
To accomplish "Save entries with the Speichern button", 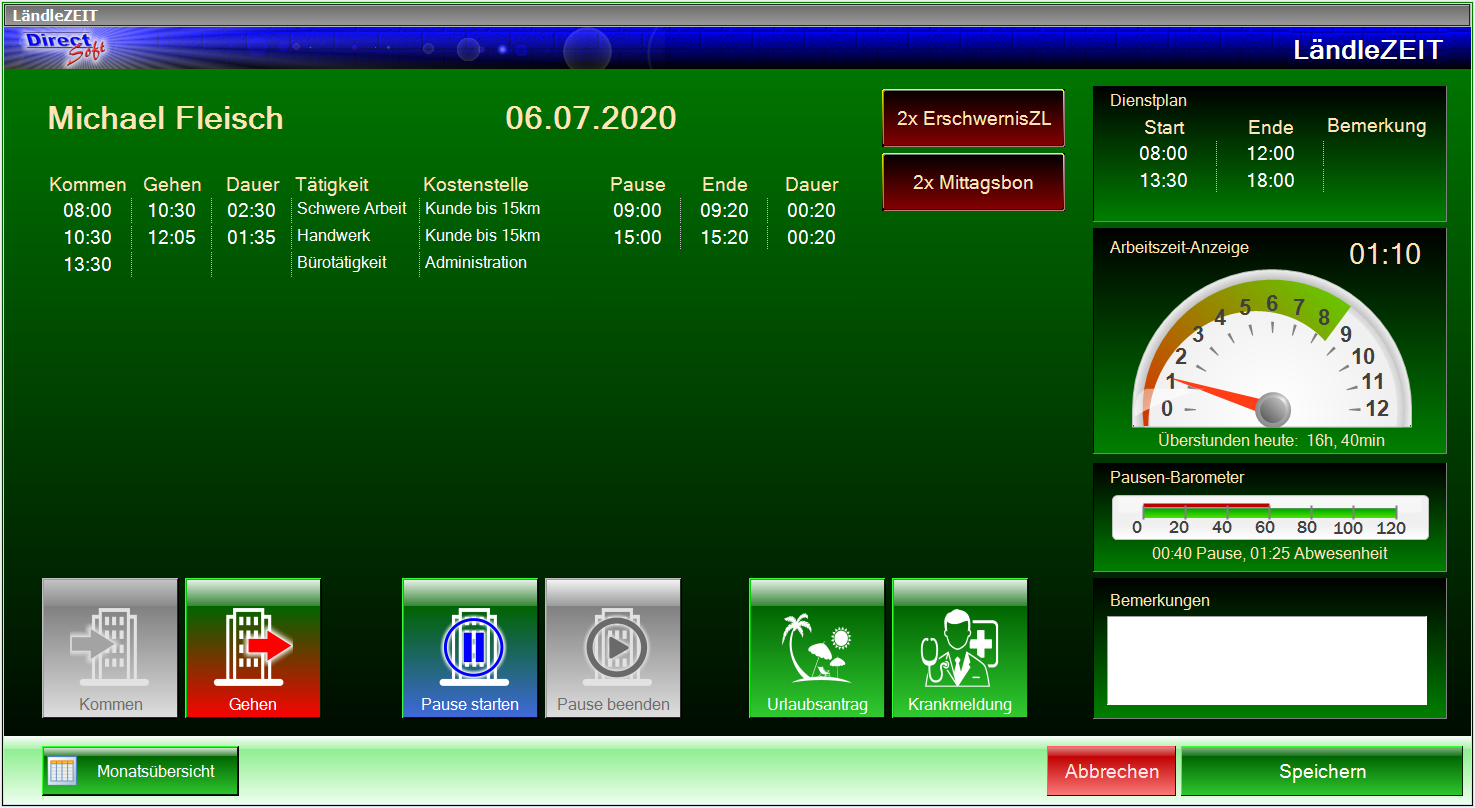I will 1322,771.
